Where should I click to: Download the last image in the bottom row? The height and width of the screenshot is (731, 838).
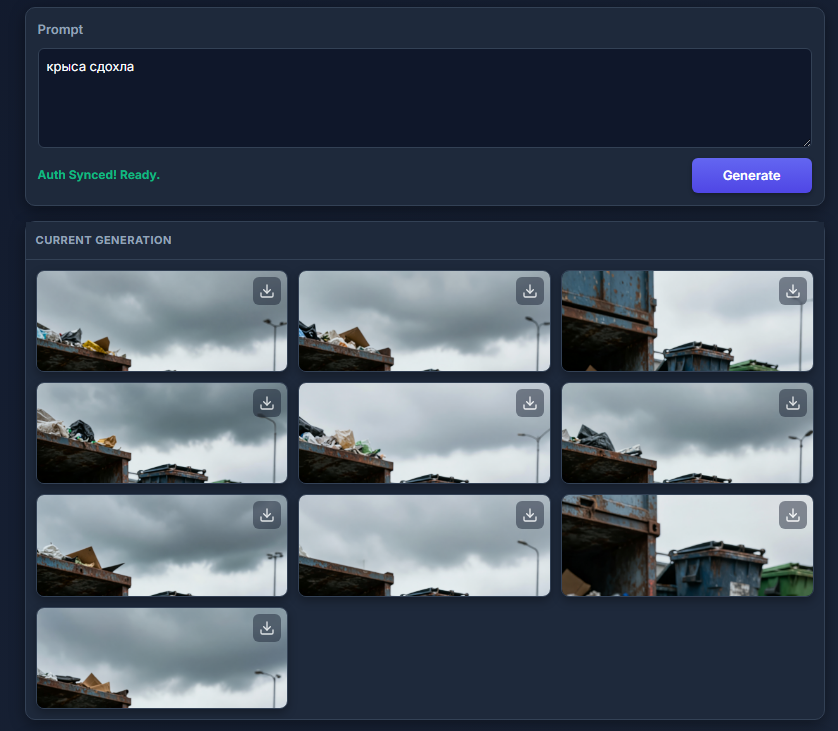267,628
